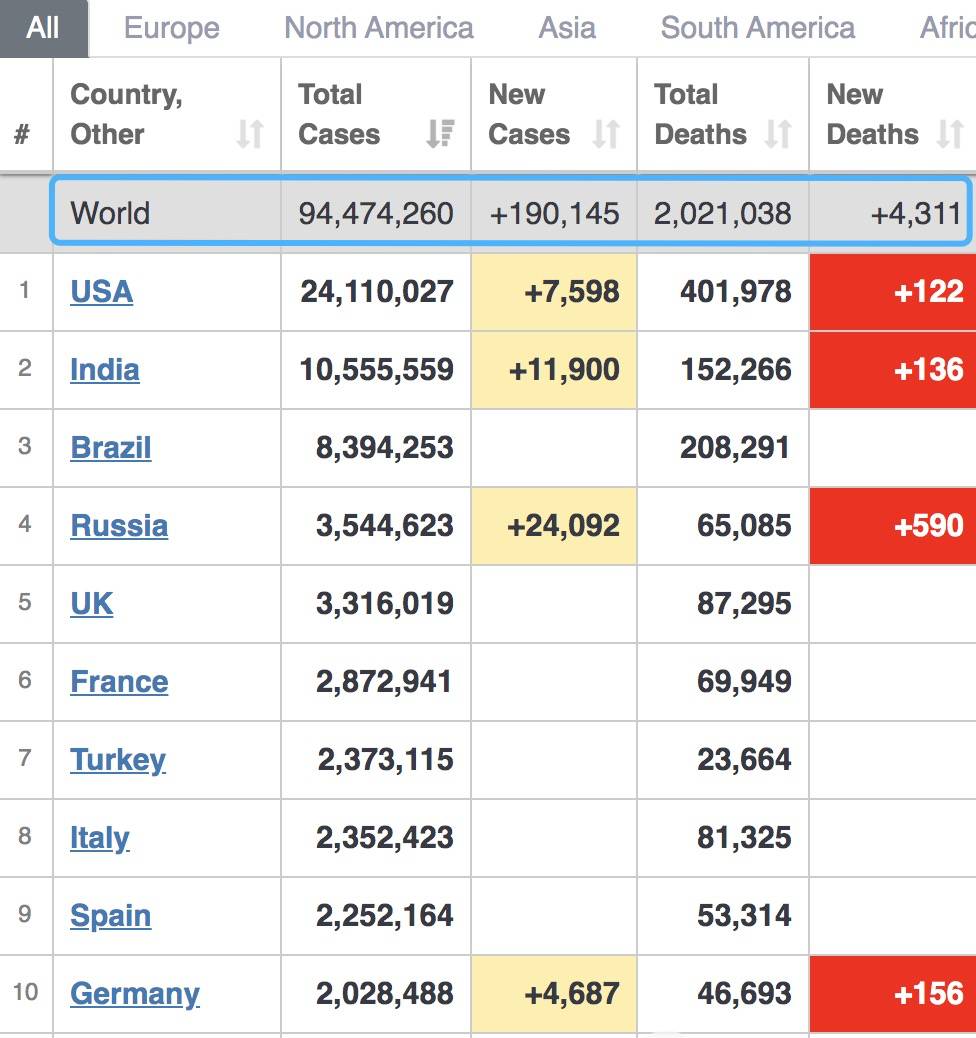This screenshot has height=1038, width=976.
Task: Open the North America tab
Action: click(x=379, y=28)
